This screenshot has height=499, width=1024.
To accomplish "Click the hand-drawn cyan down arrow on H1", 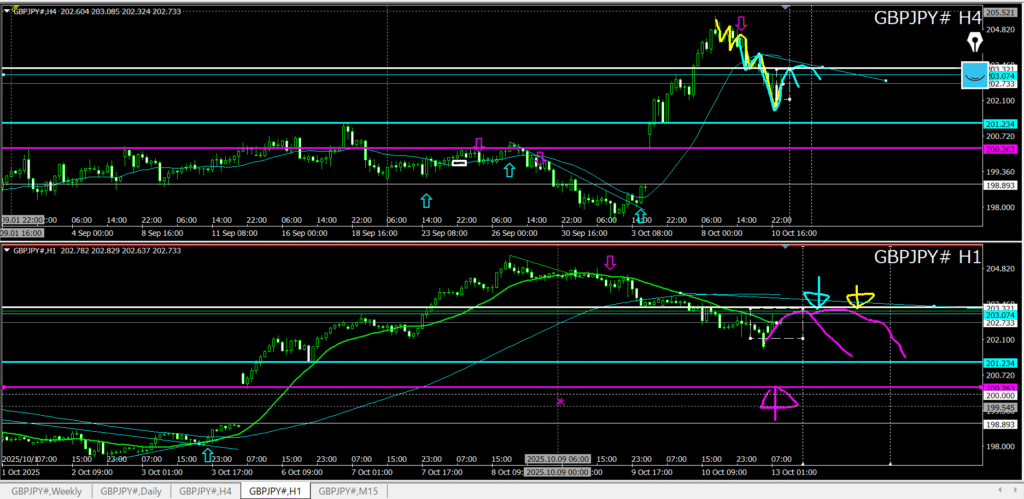I will [x=817, y=293].
